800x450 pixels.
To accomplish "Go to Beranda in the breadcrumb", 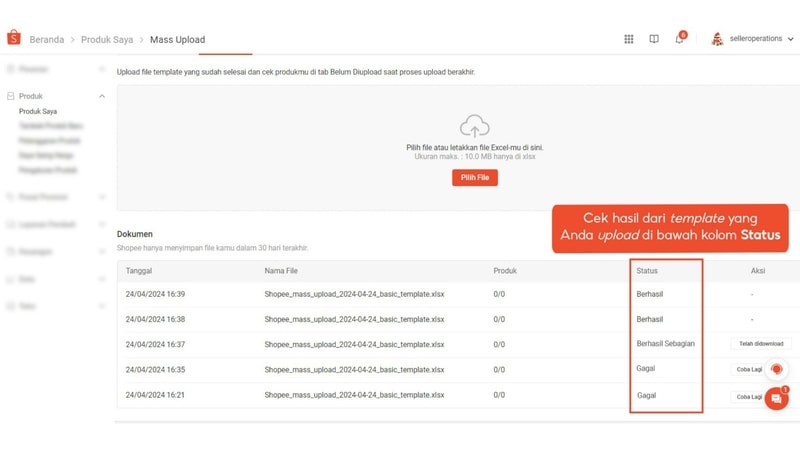I will click(x=47, y=40).
